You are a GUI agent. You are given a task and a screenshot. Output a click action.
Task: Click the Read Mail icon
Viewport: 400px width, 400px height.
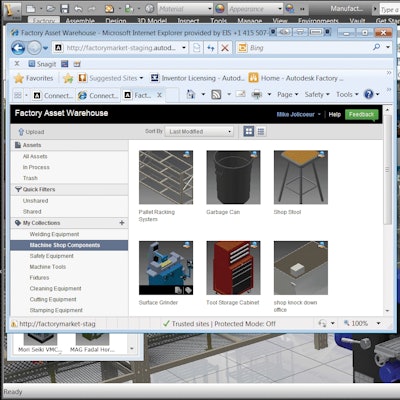click(240, 94)
